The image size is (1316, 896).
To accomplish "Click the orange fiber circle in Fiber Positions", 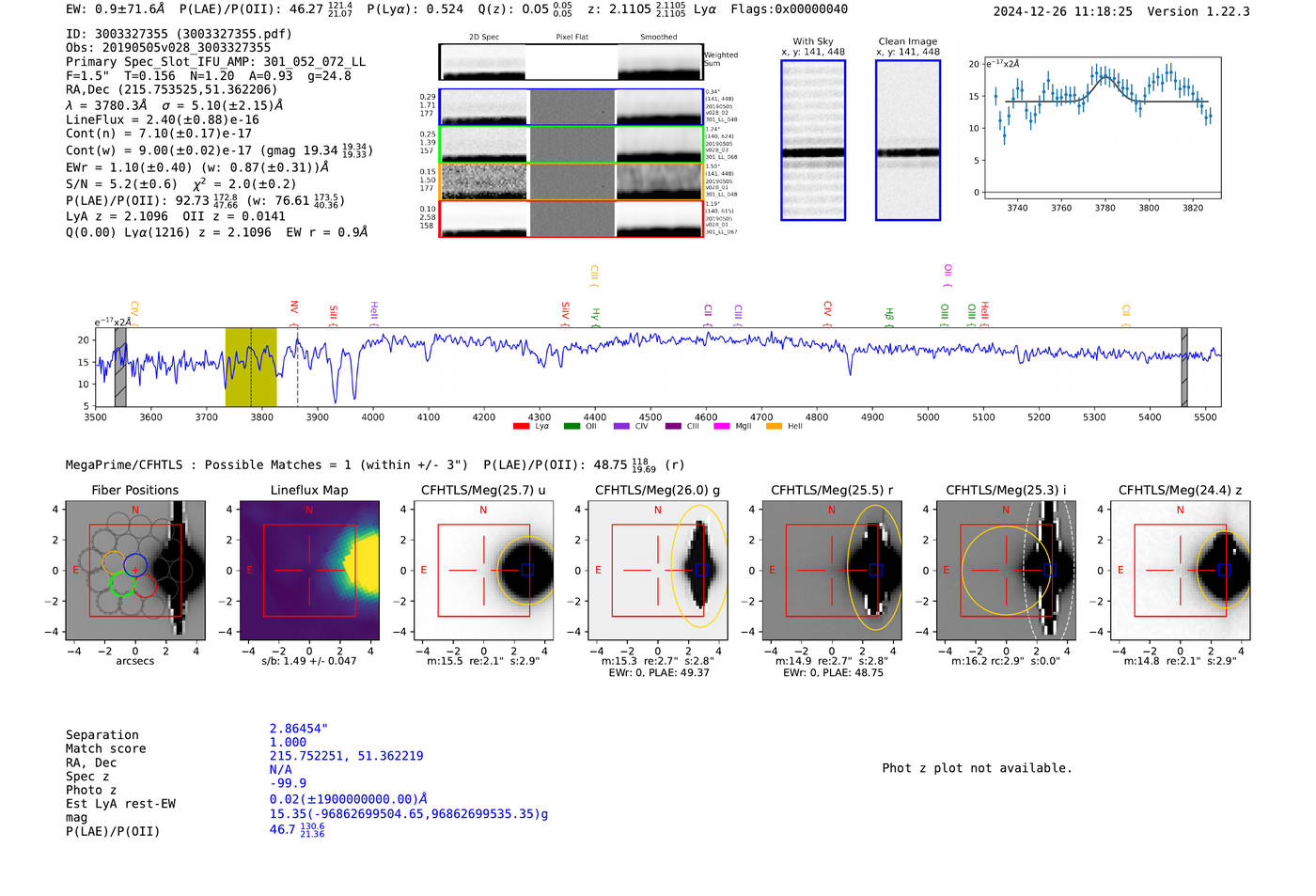I will (114, 563).
